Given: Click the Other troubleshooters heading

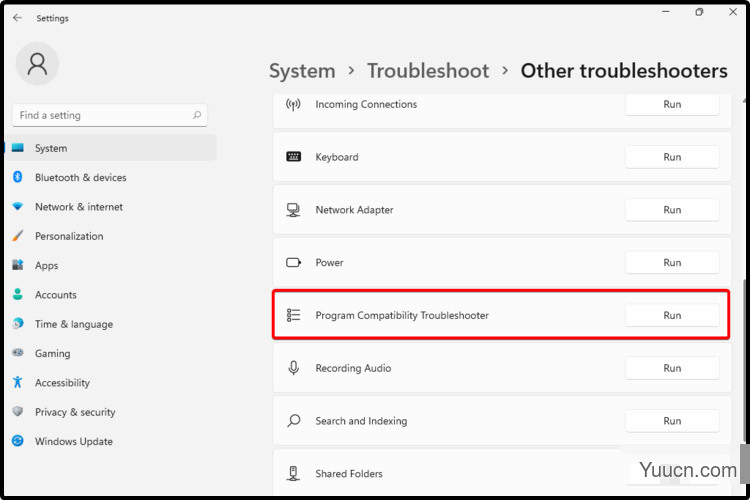Looking at the screenshot, I should [x=624, y=71].
